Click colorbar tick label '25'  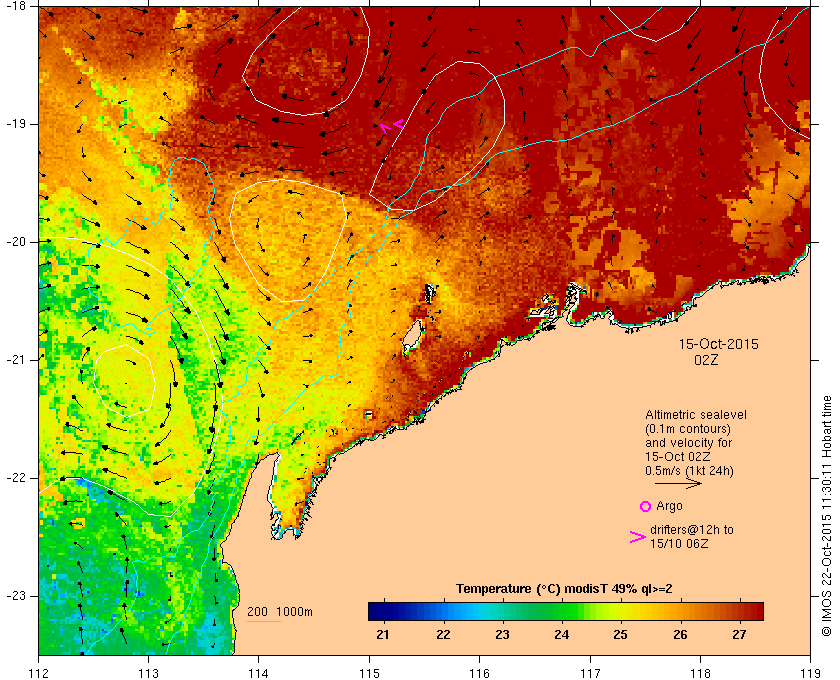(x=620, y=635)
